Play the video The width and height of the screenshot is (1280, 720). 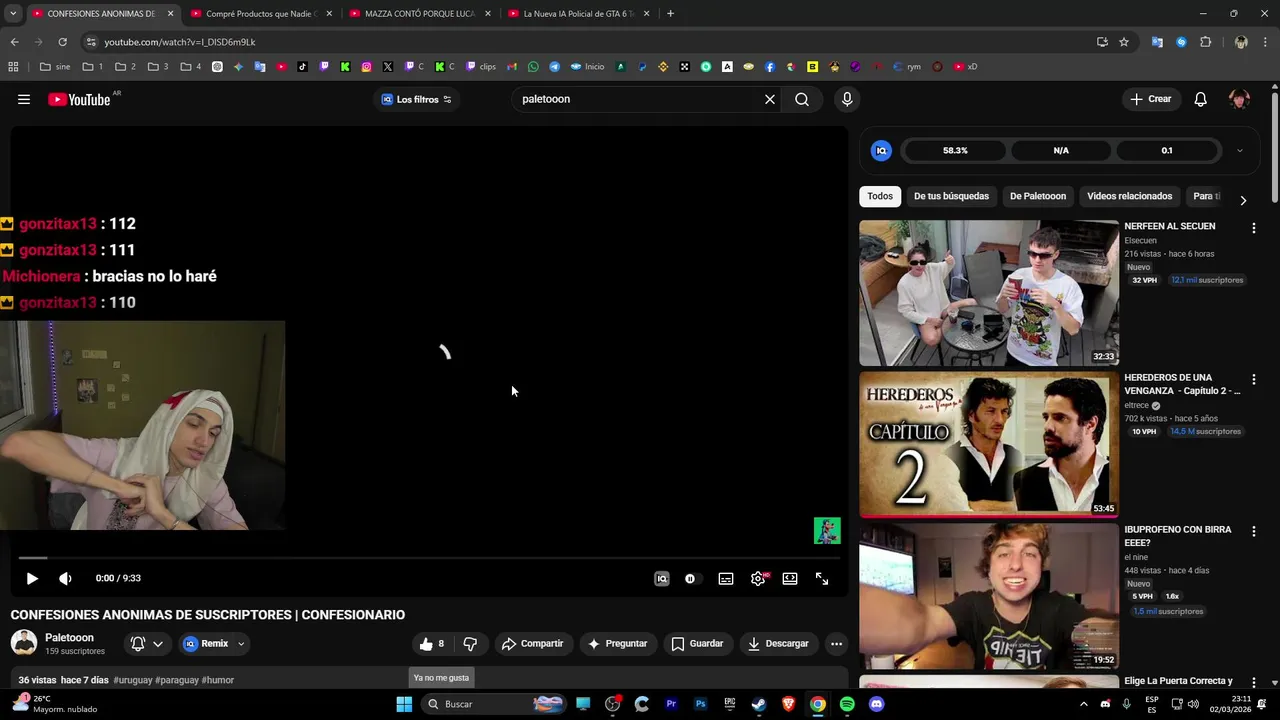pyautogui.click(x=32, y=578)
